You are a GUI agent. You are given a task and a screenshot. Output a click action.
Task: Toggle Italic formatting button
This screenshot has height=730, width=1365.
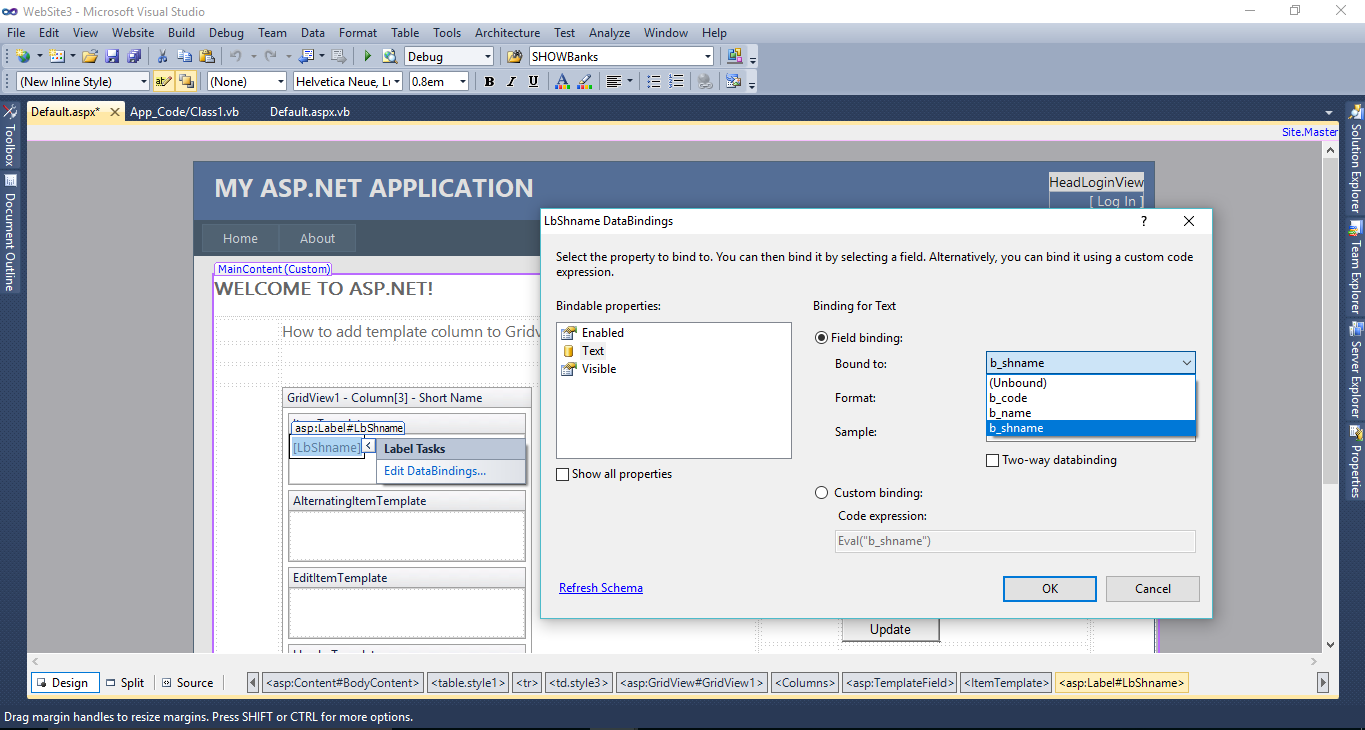click(x=511, y=82)
